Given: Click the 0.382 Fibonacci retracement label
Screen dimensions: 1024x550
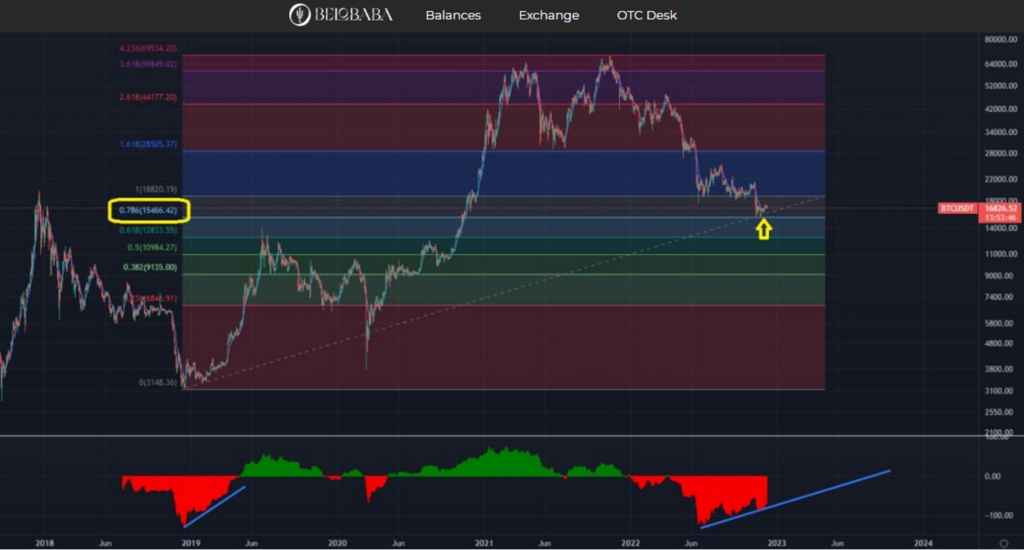Looking at the screenshot, I should 151,268.
